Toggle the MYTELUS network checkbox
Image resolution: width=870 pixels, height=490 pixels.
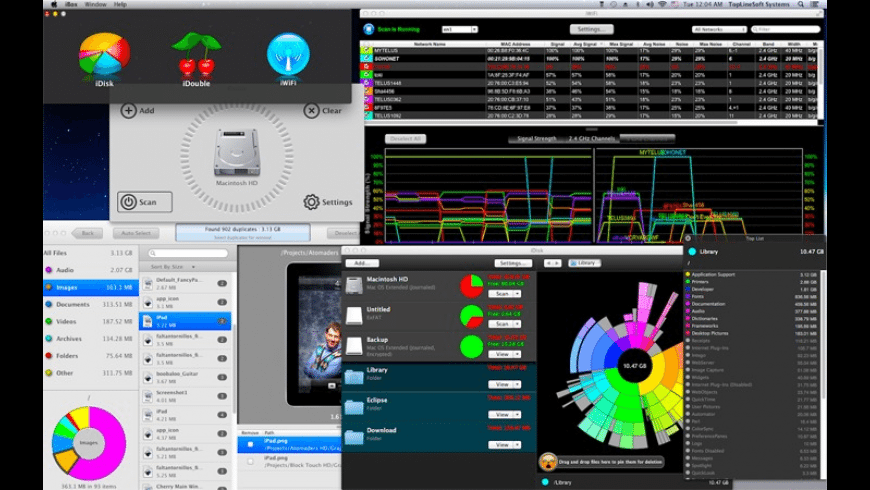click(367, 50)
